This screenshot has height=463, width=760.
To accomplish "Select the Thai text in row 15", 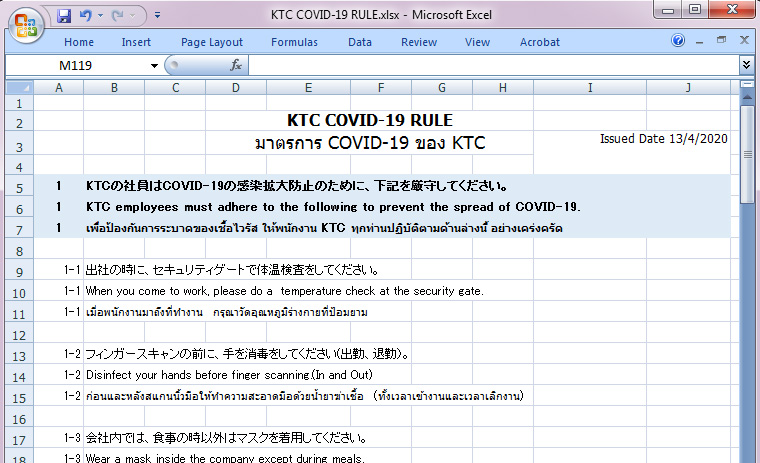I will click(304, 396).
